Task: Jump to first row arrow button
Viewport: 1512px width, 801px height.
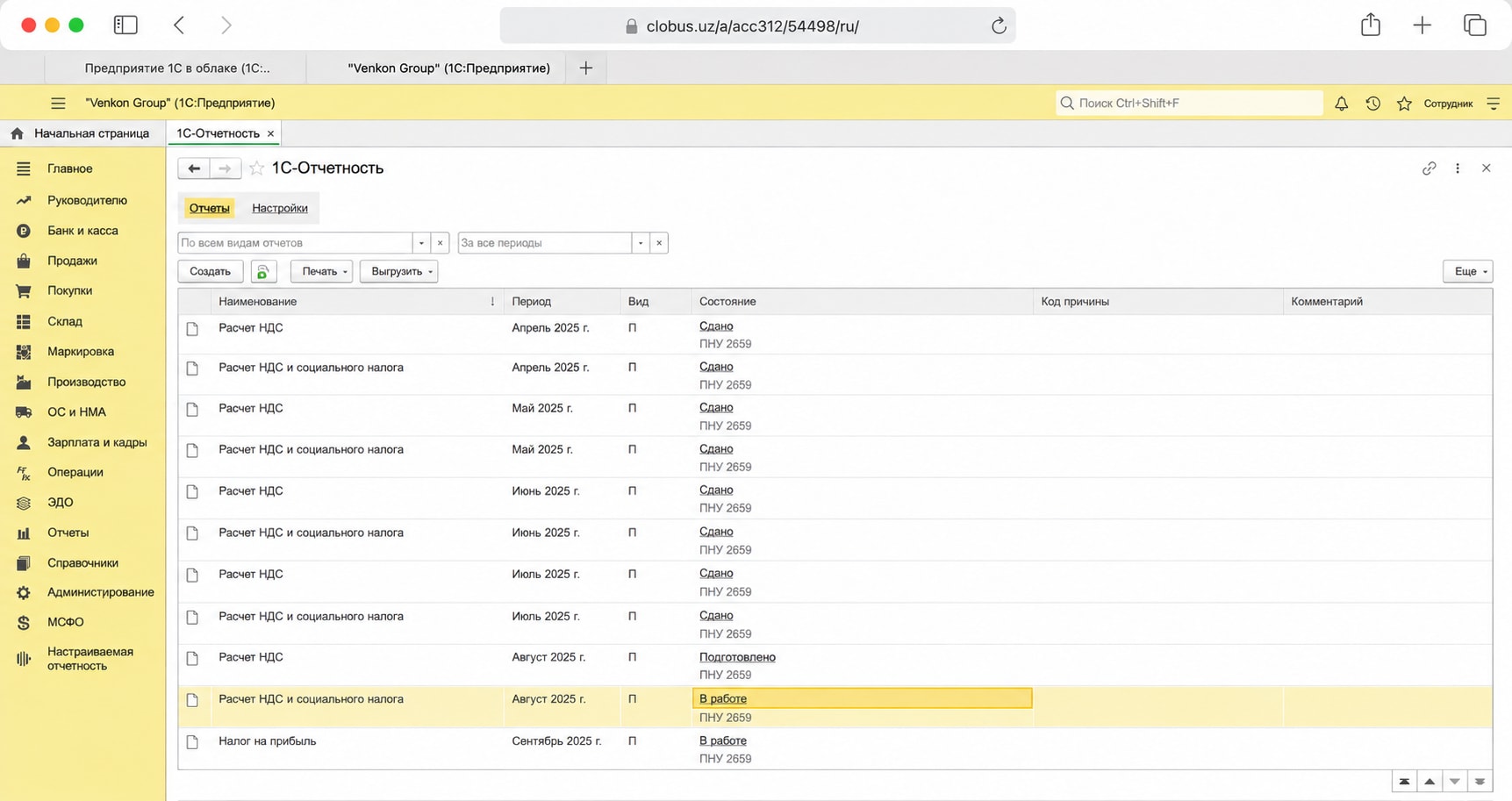Action: [1404, 782]
